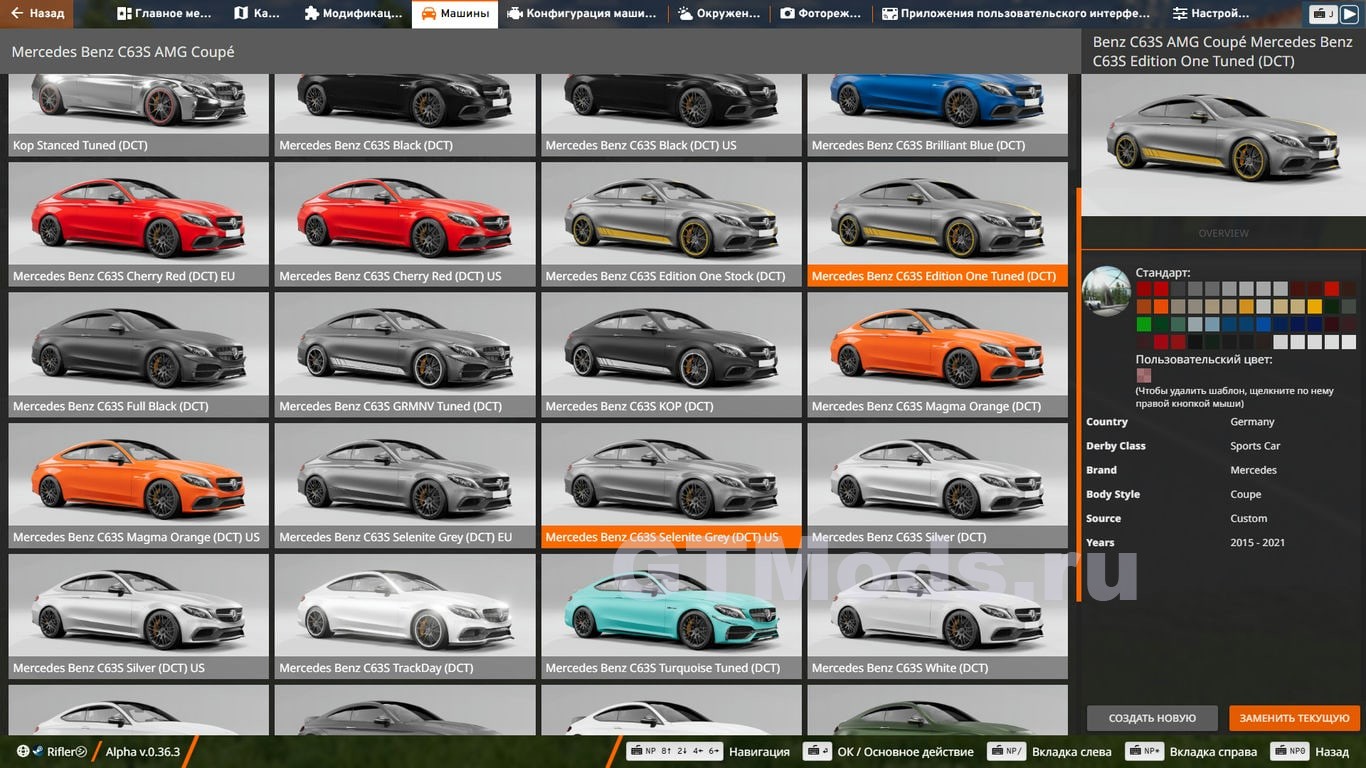Click the globe icon beside Rifler
The image size is (1366, 768).
click(x=23, y=751)
